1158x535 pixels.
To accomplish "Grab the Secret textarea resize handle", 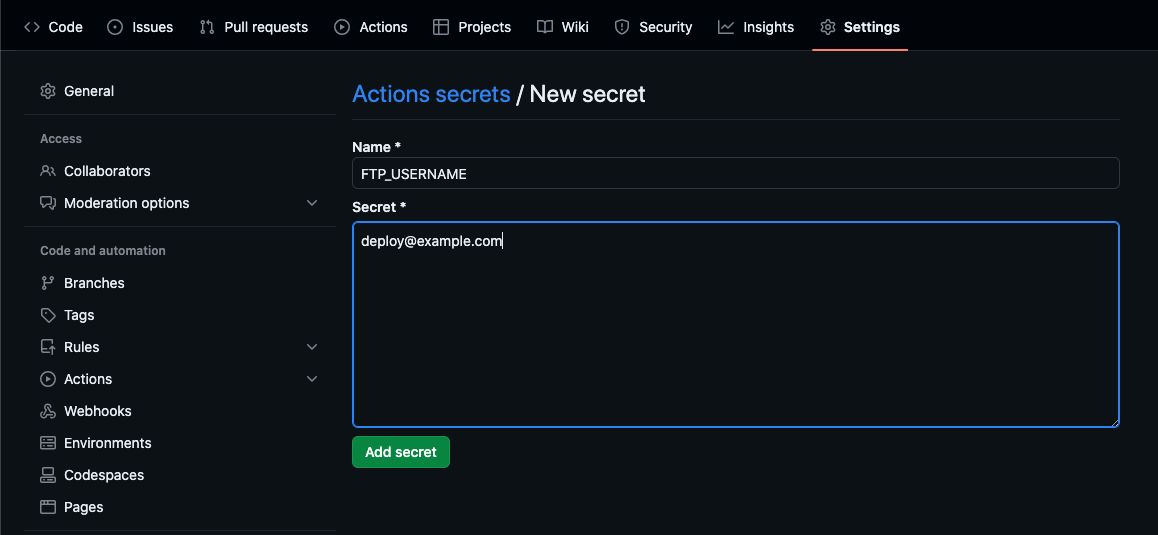I will pos(1114,422).
